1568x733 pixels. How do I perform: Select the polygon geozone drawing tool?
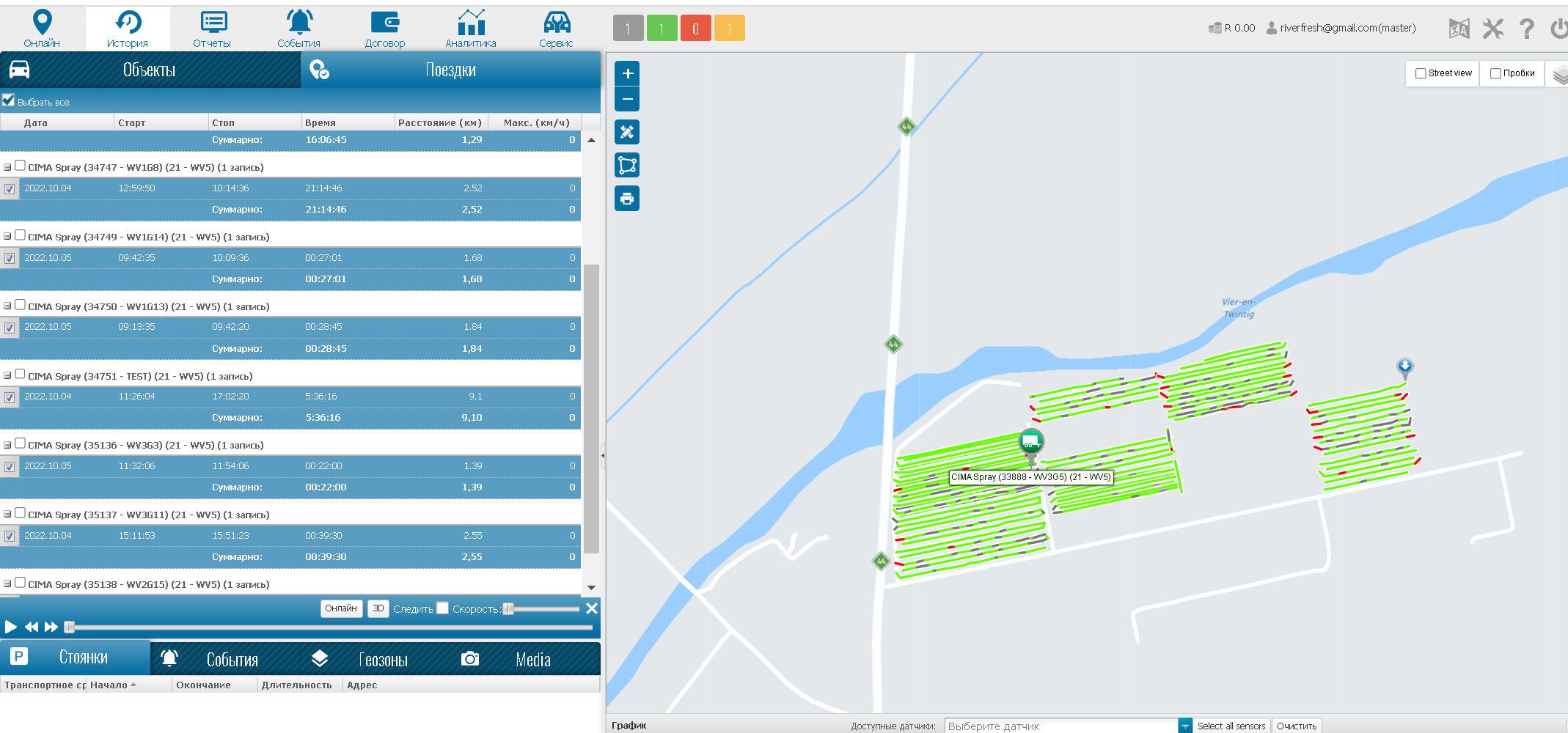pos(627,165)
